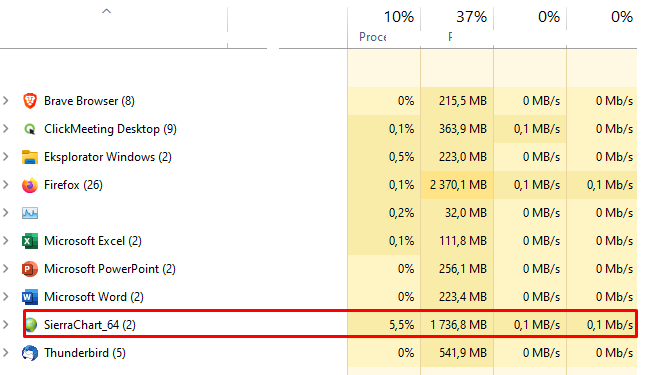Click the ClickMeeting Desktop icon
This screenshot has height=375, width=663.
click(30, 129)
